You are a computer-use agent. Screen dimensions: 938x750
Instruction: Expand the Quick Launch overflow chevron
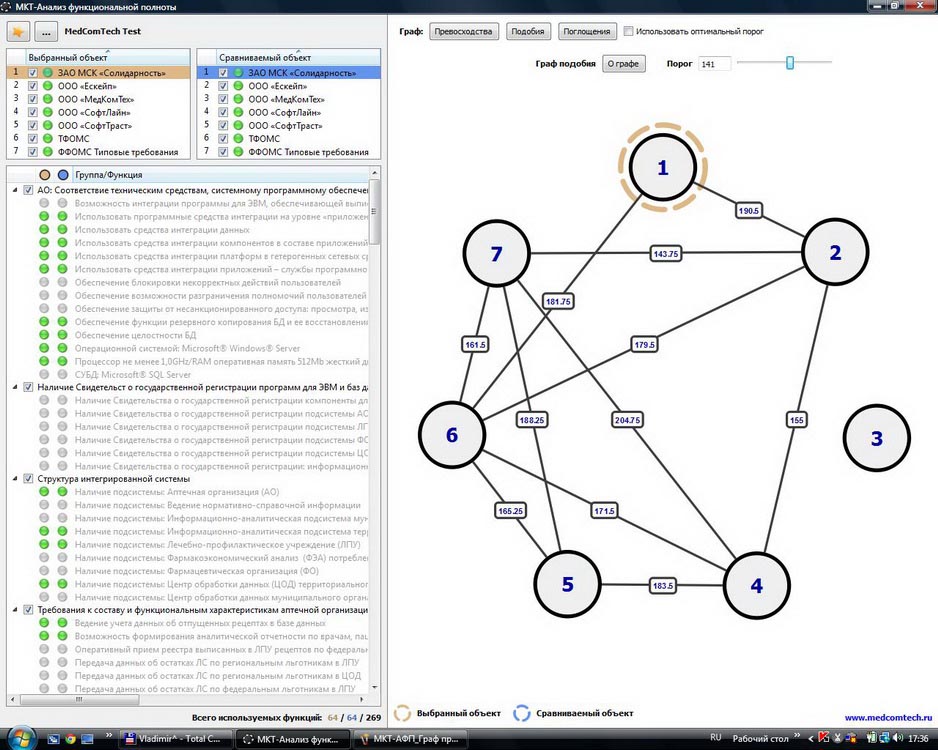(108, 735)
